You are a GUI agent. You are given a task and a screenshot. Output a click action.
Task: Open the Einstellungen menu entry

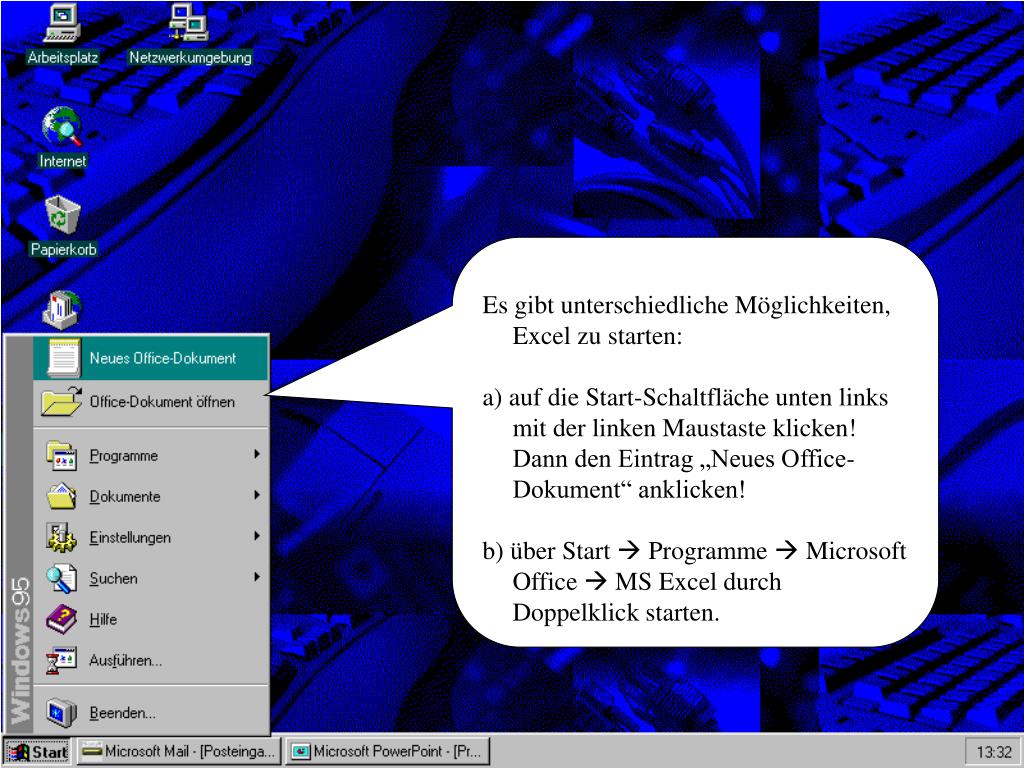pos(151,537)
